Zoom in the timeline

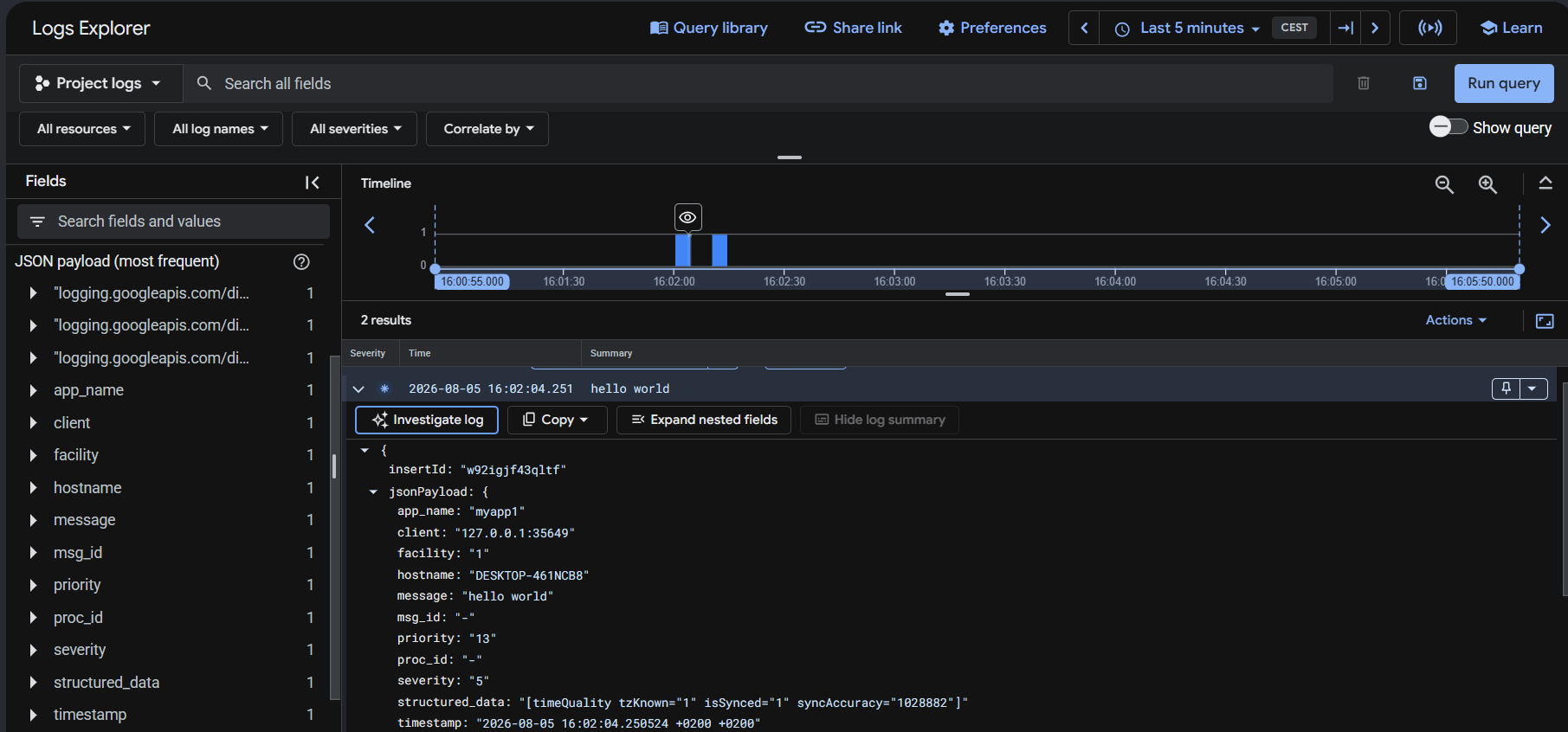click(1487, 184)
